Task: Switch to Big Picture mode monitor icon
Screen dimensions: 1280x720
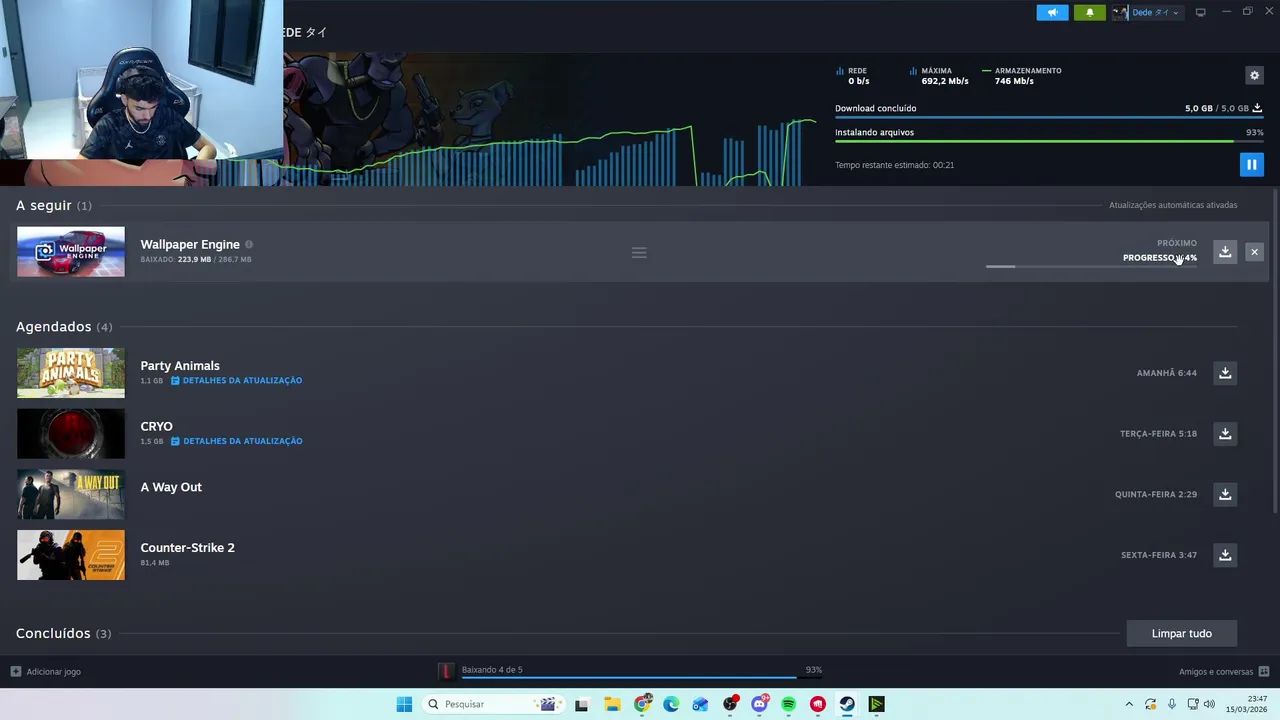Action: click(1200, 12)
